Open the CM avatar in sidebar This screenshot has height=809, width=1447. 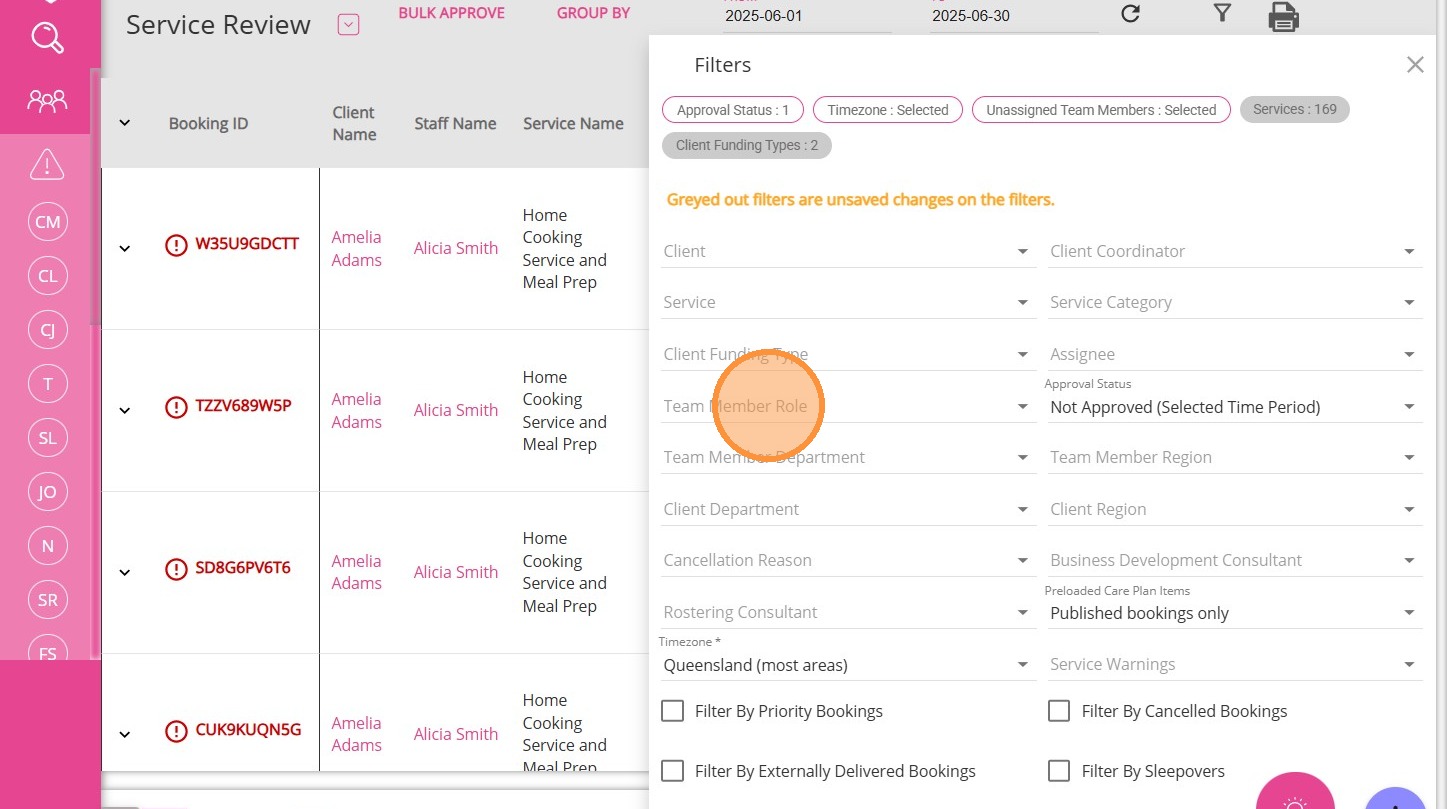coord(48,222)
